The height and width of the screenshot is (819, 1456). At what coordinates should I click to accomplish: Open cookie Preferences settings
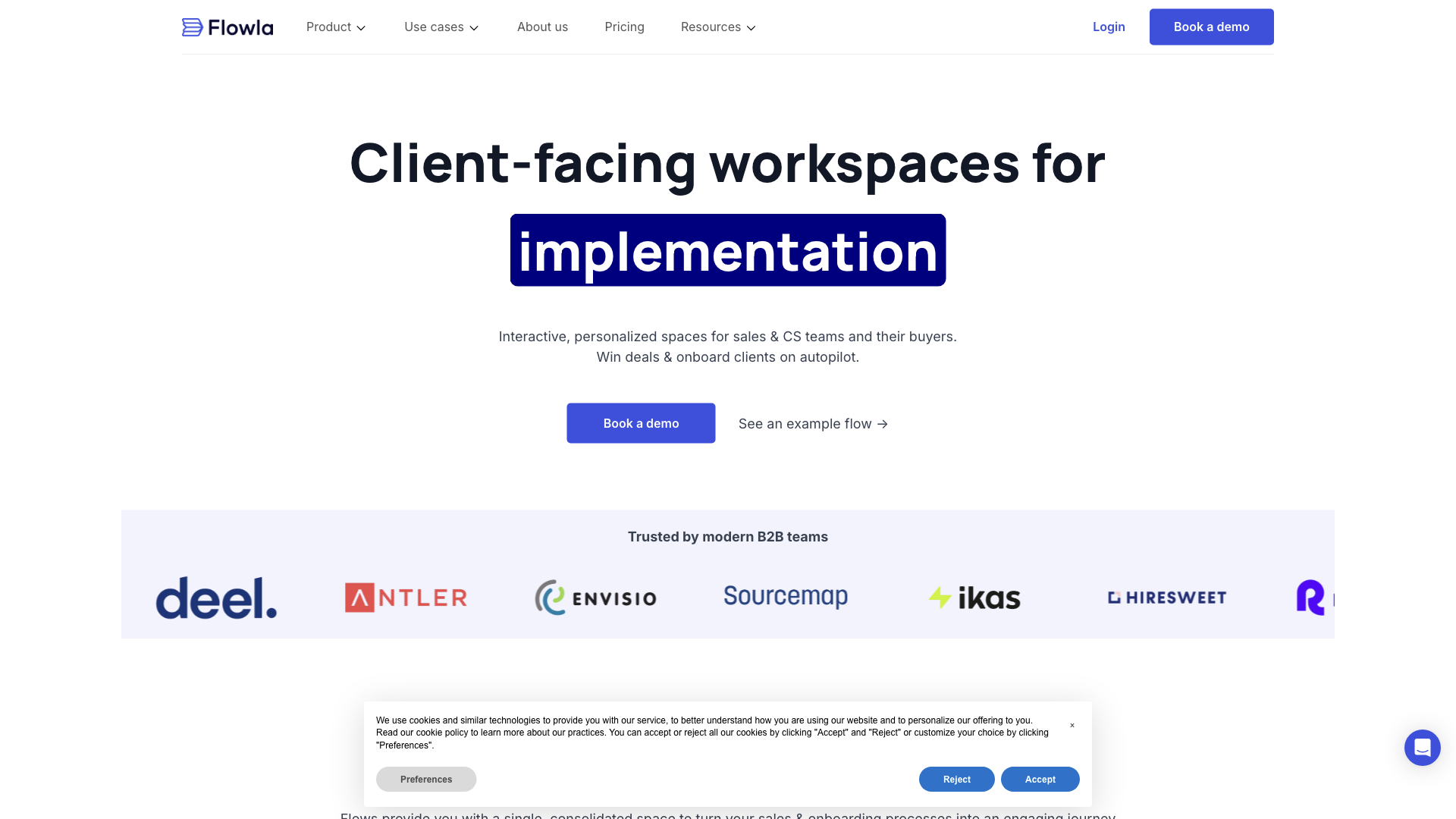click(426, 779)
